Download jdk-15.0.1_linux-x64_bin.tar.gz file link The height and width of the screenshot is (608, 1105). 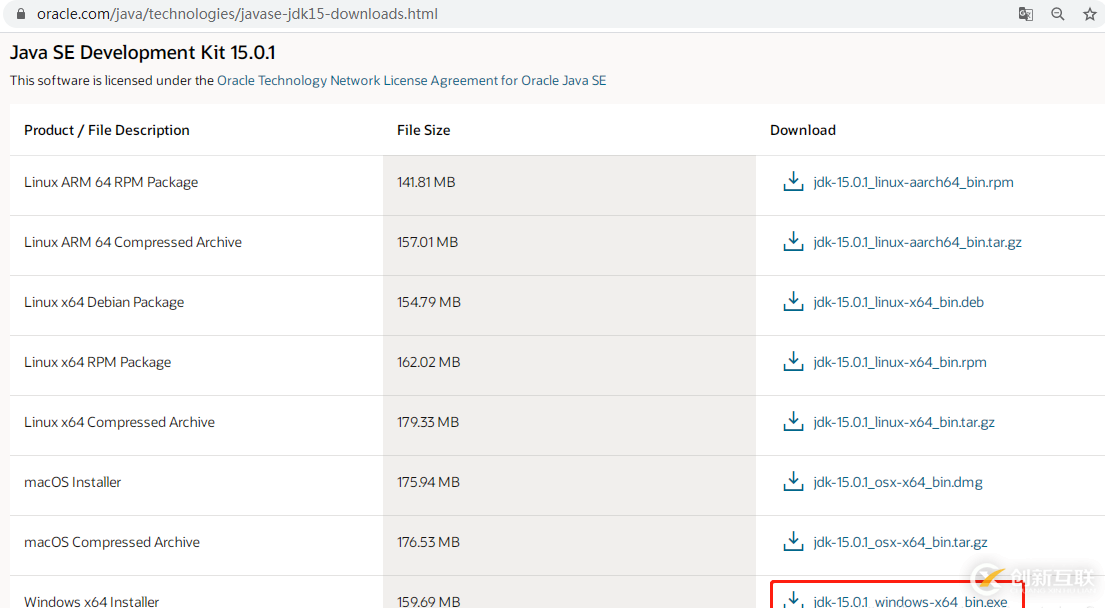pos(904,423)
